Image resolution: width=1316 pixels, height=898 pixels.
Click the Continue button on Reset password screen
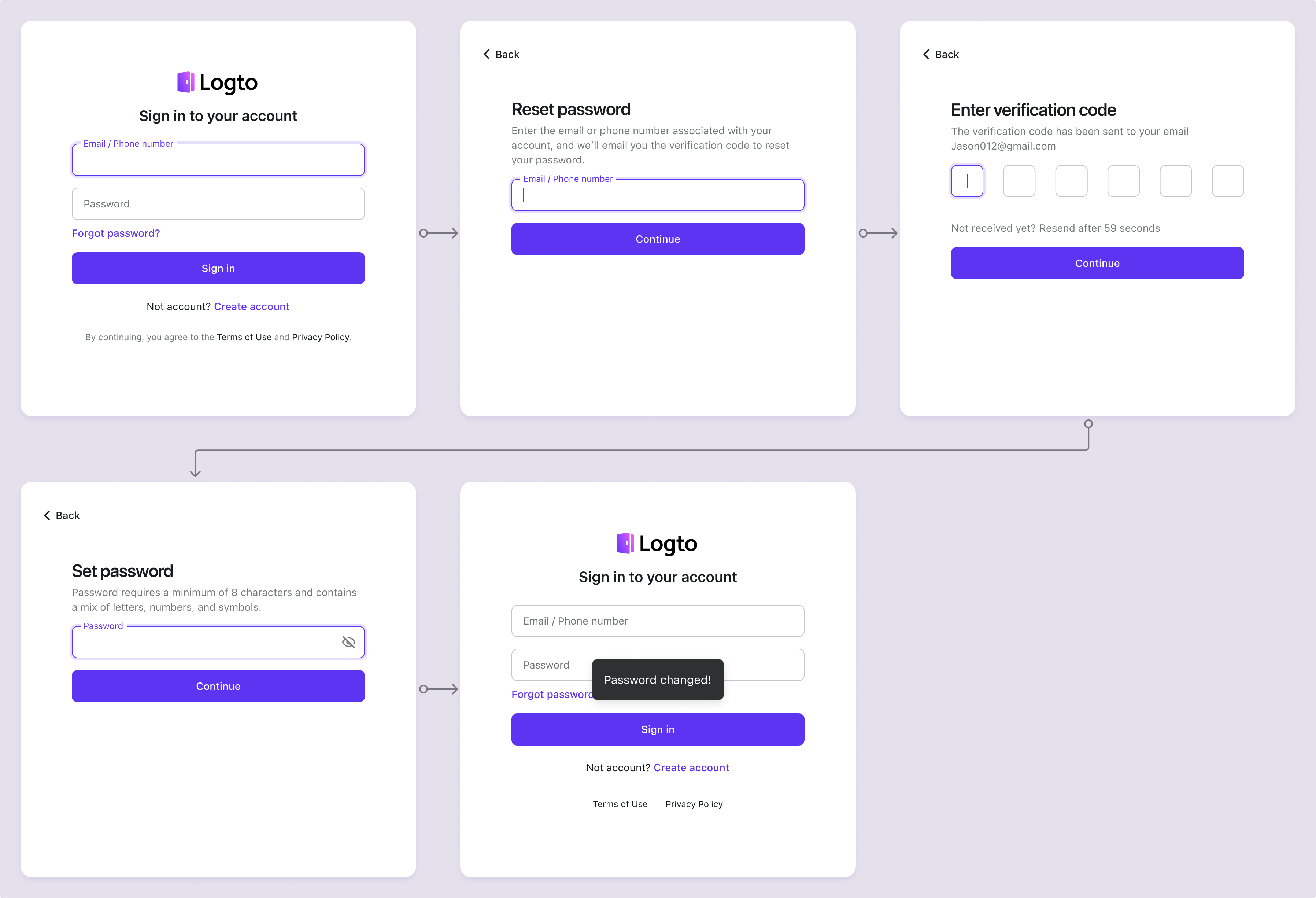coord(657,238)
